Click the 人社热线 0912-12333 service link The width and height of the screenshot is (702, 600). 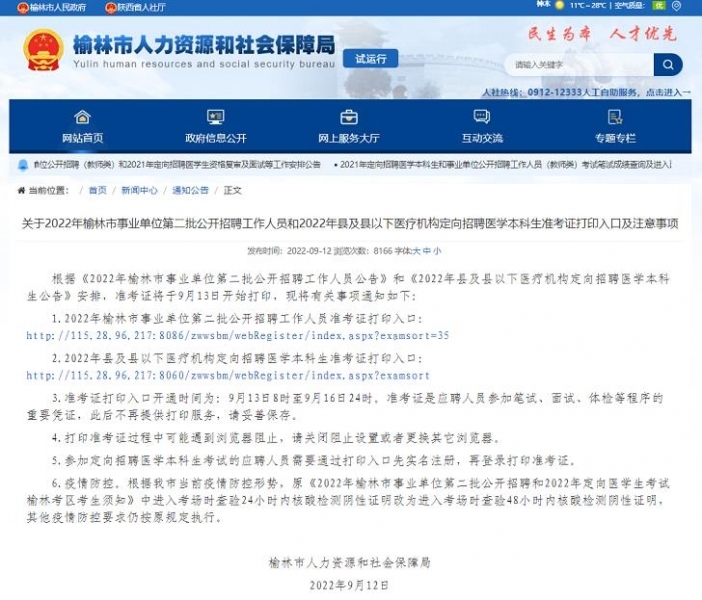586,92
